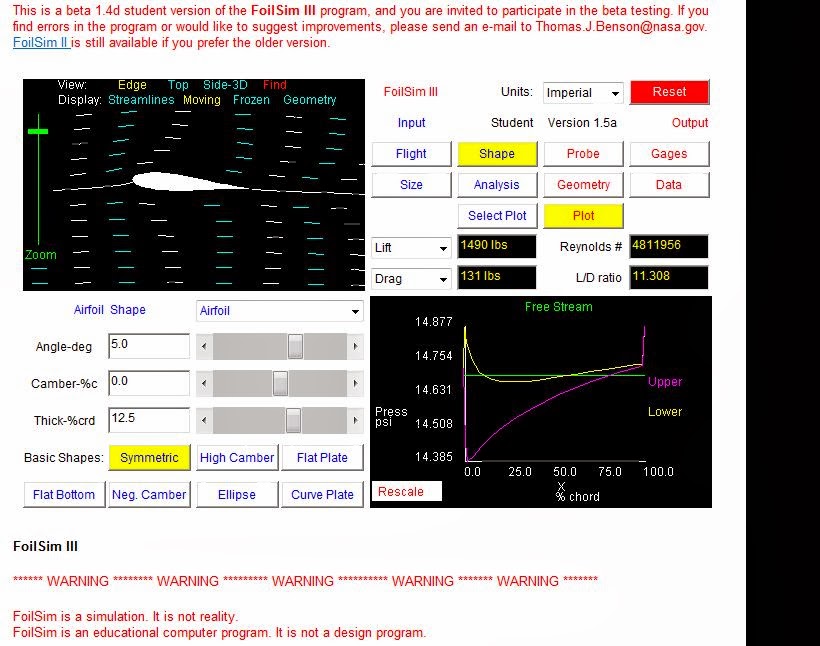Select the Edge view option
820x646 pixels.
(132, 85)
